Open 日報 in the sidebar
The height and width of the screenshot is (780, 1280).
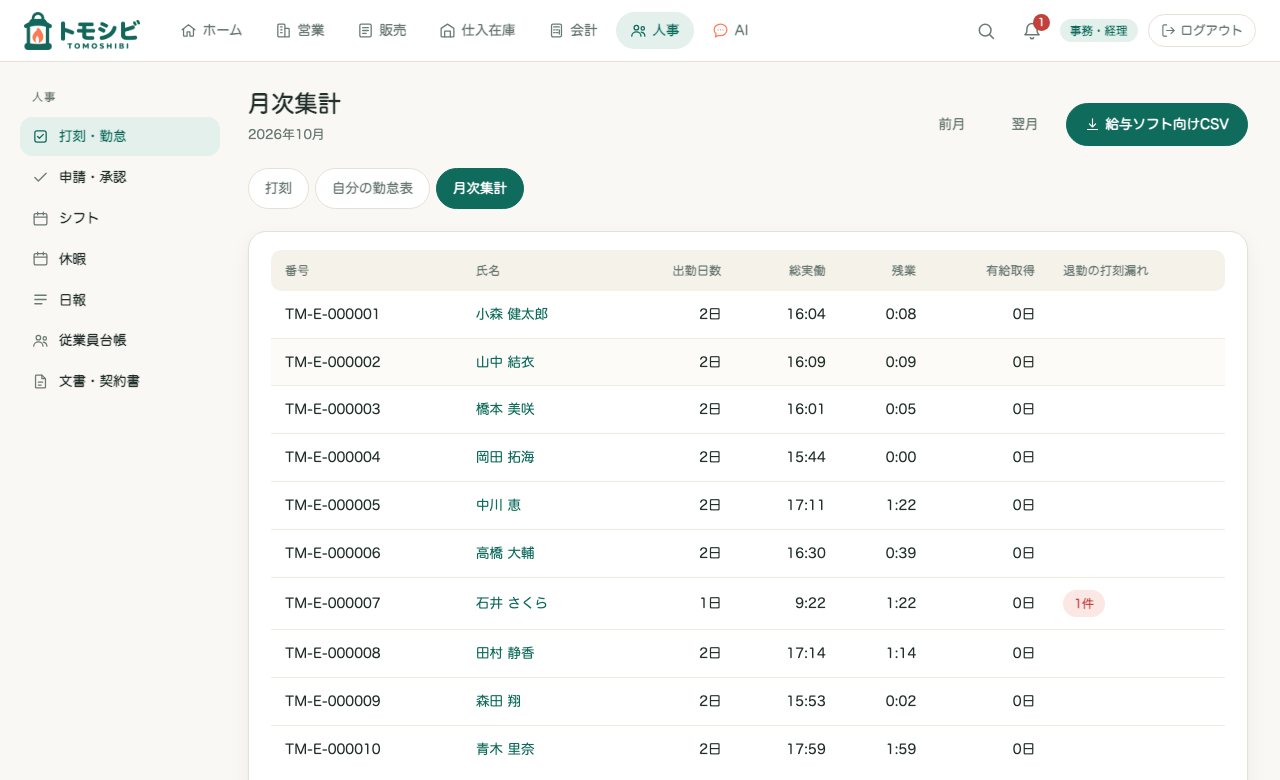coord(120,300)
